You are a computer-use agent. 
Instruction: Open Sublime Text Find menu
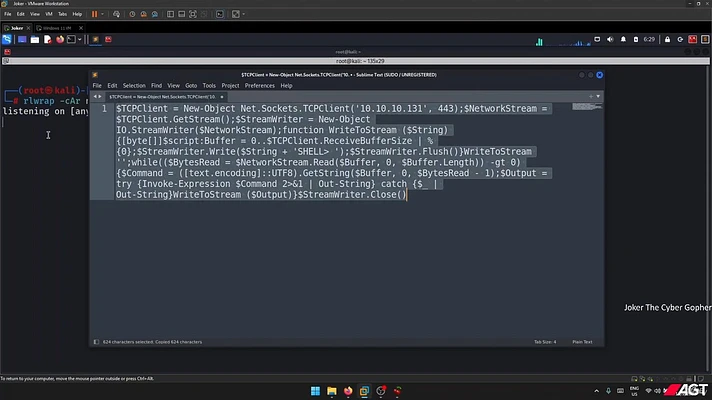[156, 85]
